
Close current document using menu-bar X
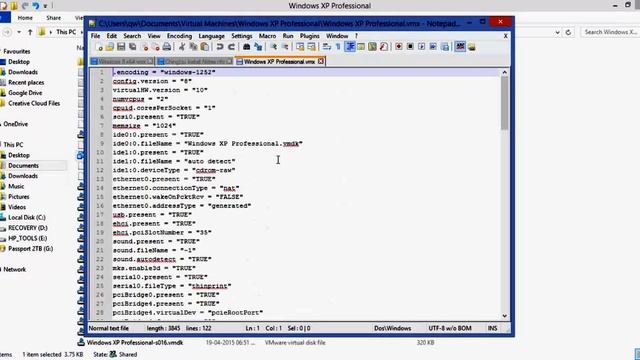505,36
